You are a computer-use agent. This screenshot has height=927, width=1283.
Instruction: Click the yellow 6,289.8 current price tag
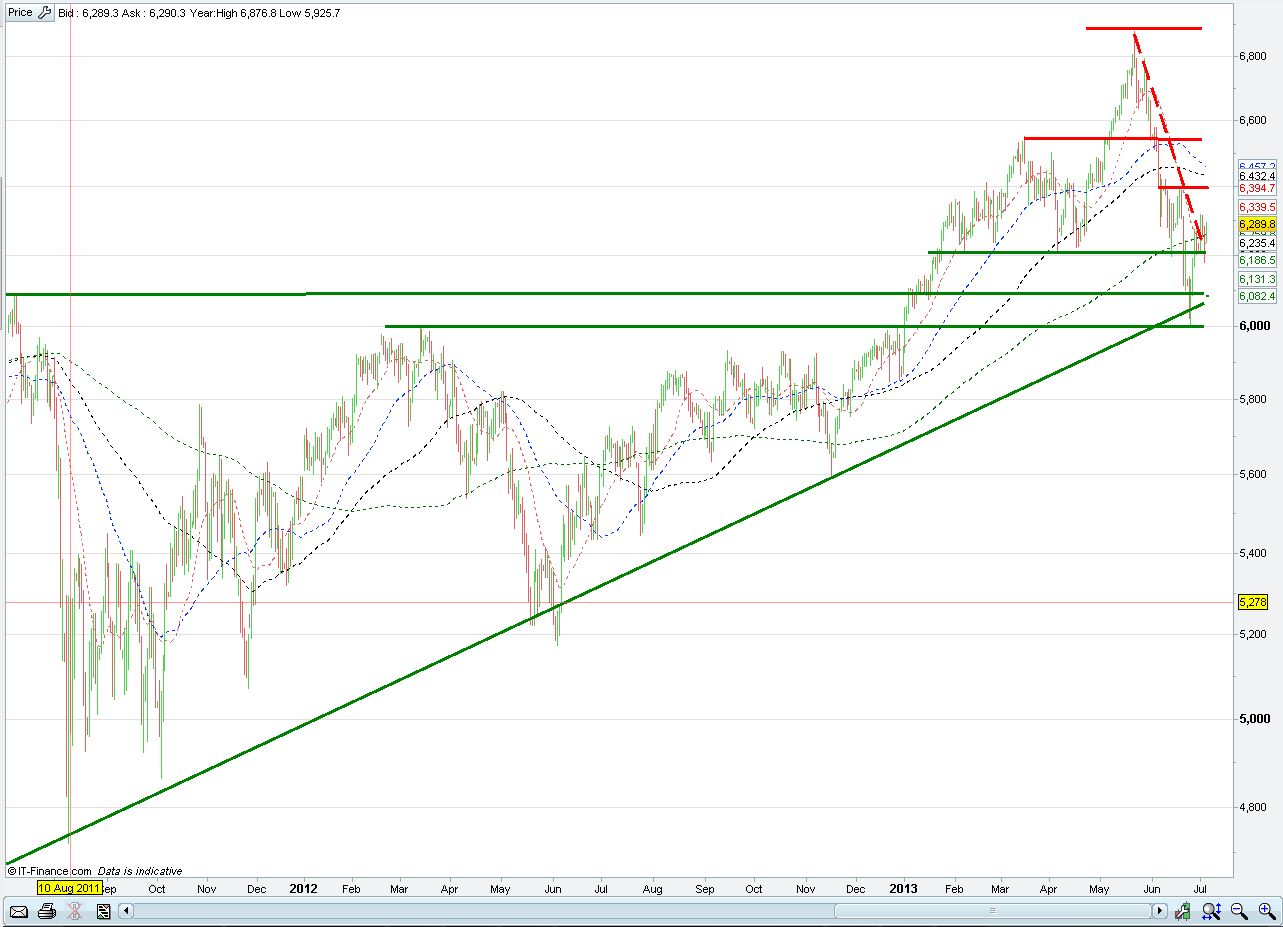(1256, 224)
